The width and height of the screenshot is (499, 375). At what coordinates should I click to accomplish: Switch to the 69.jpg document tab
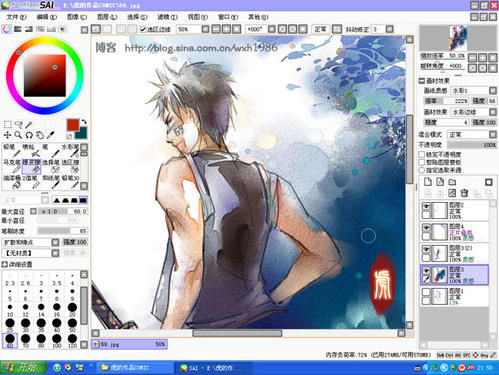point(129,344)
